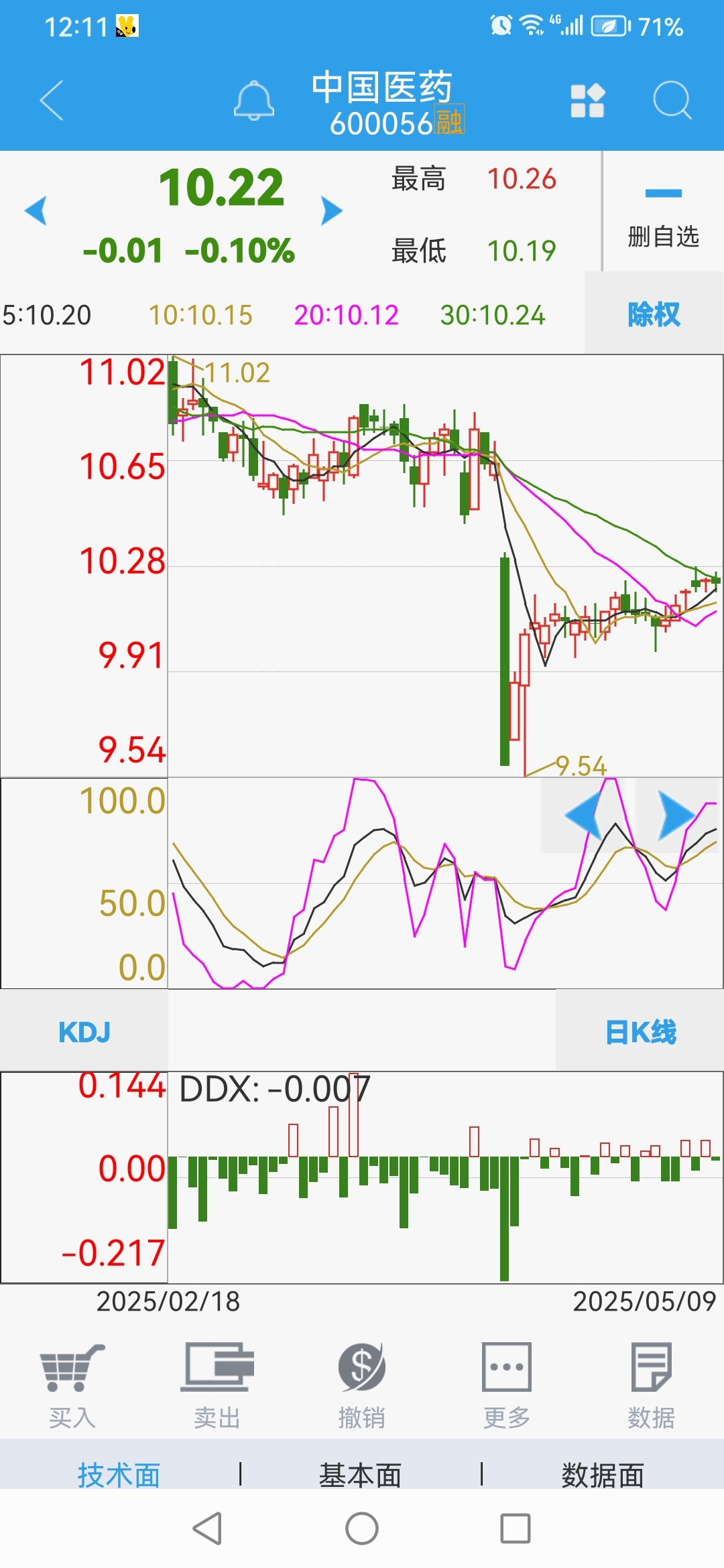Tap the 30:10.24 moving average value

tap(493, 315)
